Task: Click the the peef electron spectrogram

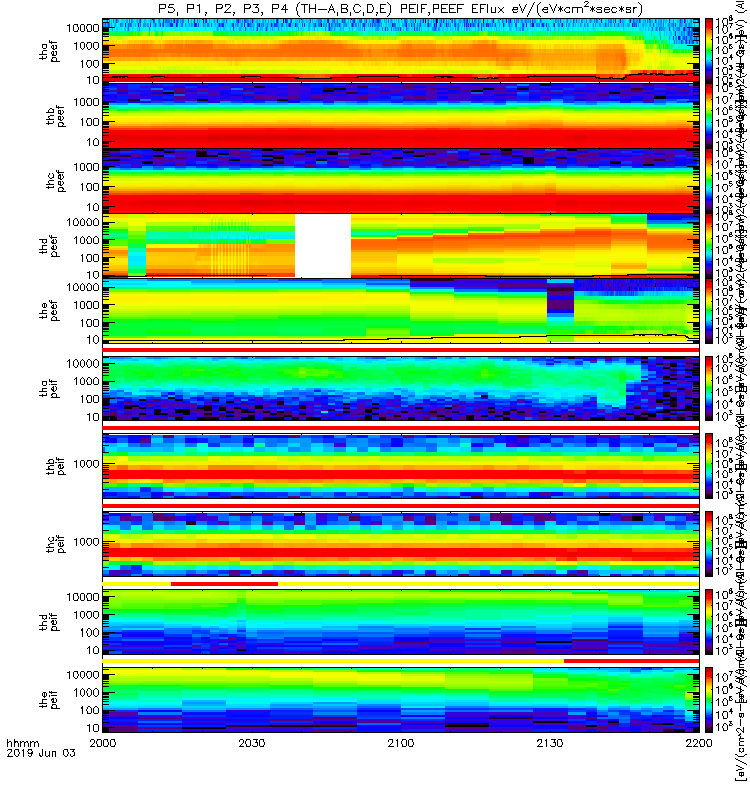Action: coord(401,311)
